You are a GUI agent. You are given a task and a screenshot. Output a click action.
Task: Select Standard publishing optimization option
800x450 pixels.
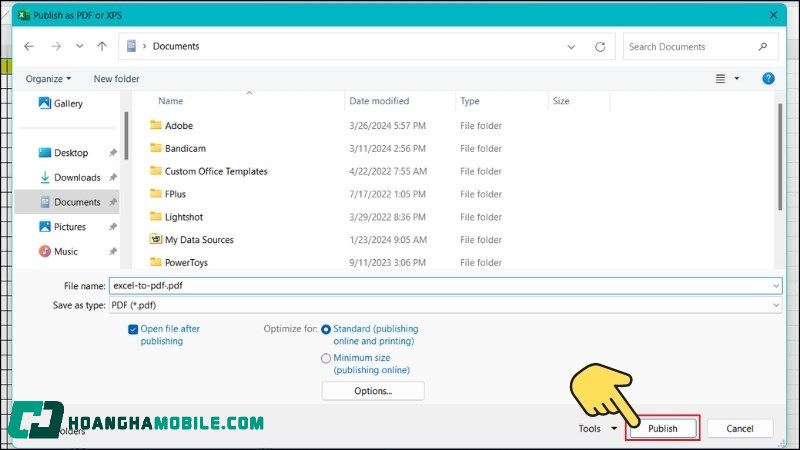[x=326, y=329]
